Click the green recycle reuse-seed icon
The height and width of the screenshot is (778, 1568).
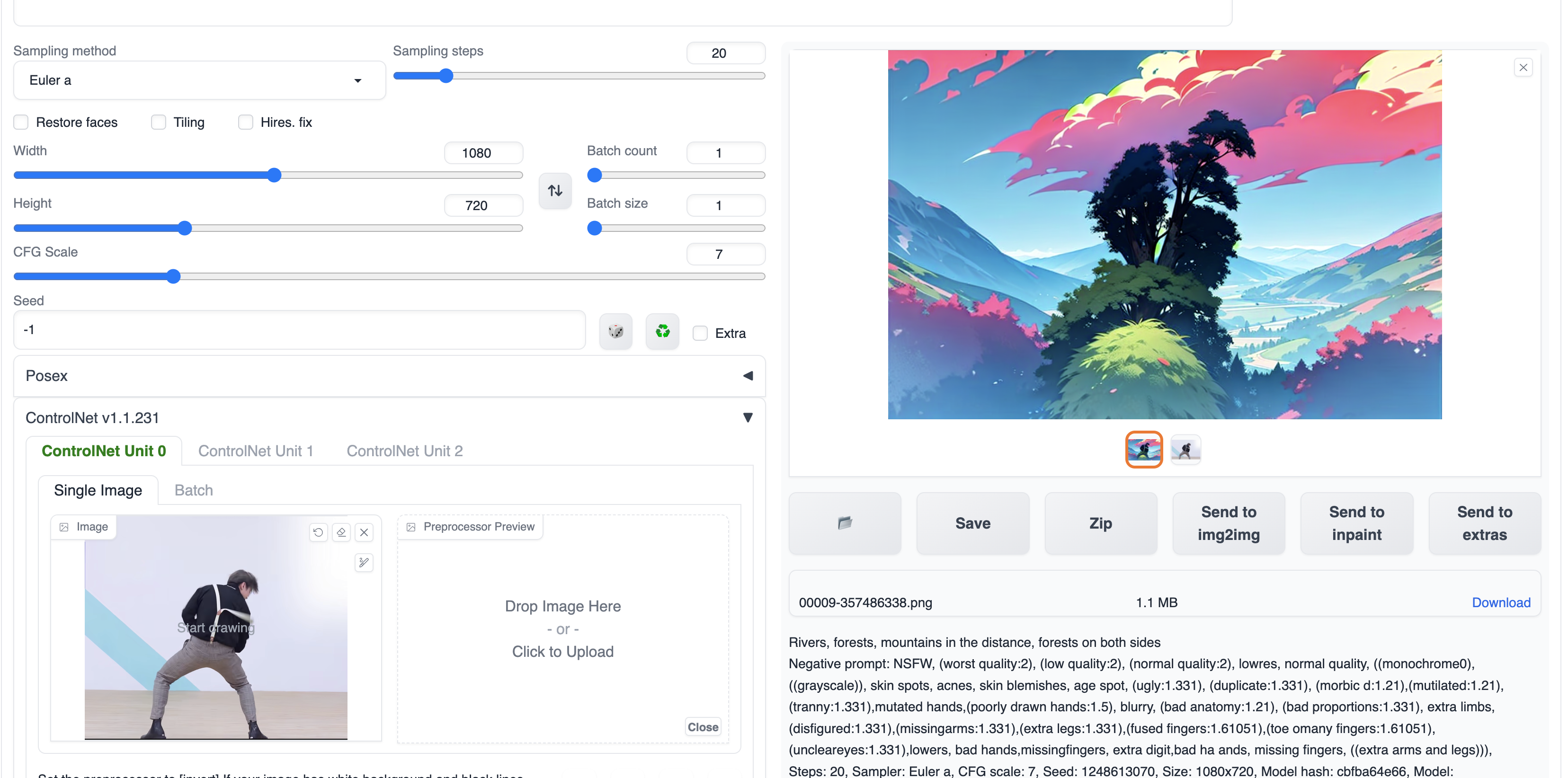coord(662,332)
